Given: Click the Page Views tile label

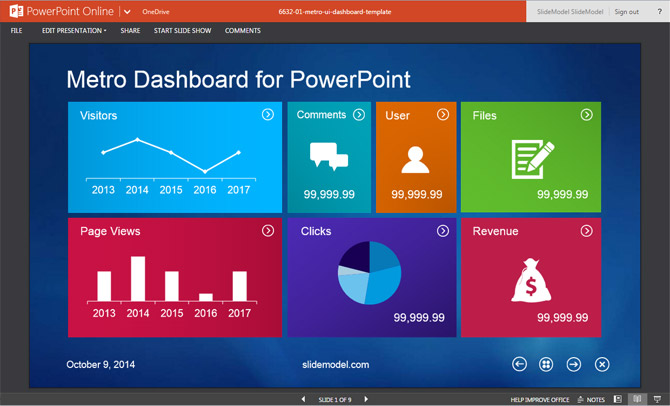Looking at the screenshot, I should coord(110,231).
